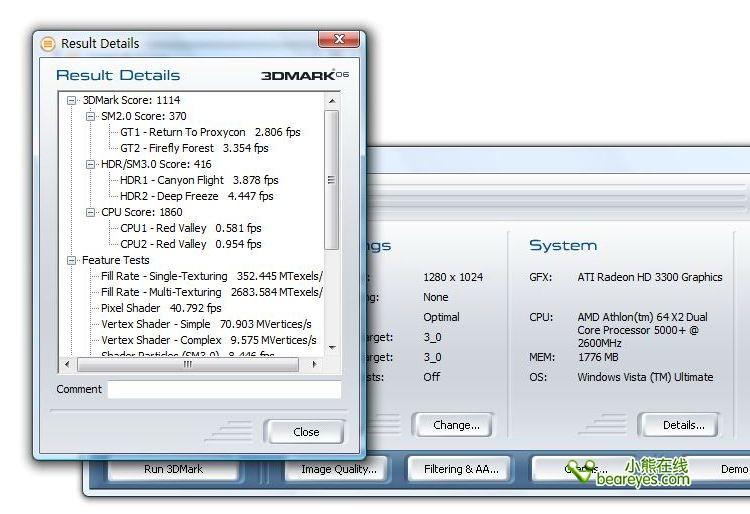The image size is (750, 514).
Task: Select HDR1 - Canyon Flight result
Action: (x=199, y=180)
